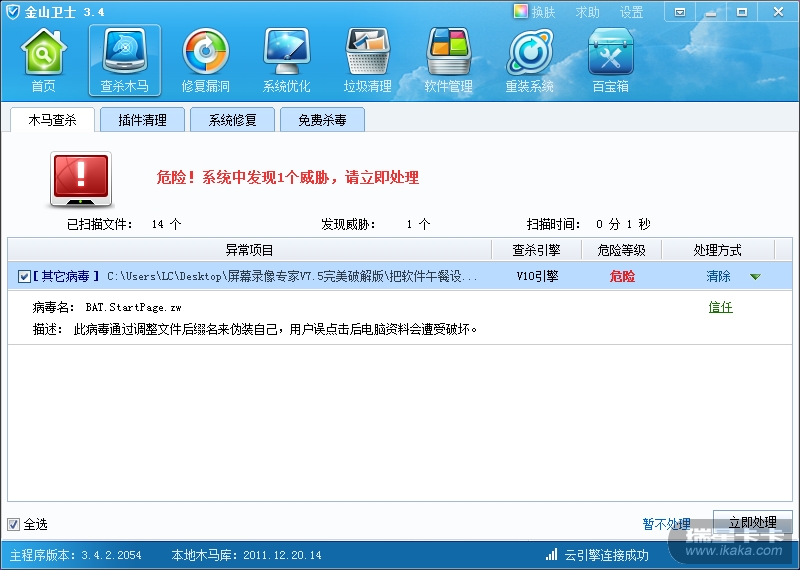This screenshot has height=570, width=800.
Task: Click the 已扫描文件 14 个 count
Action: pyautogui.click(x=124, y=224)
